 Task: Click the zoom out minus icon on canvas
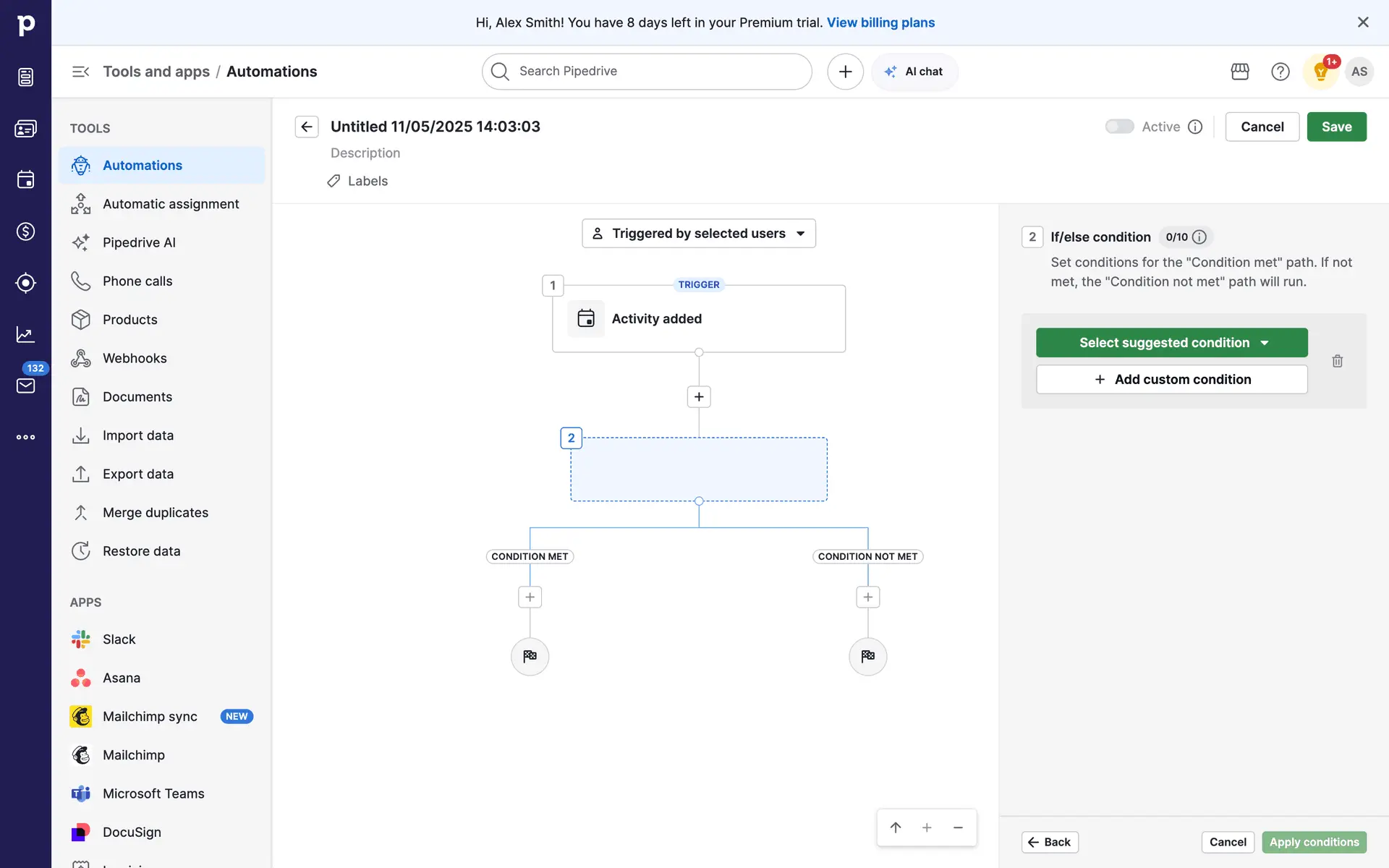(958, 827)
